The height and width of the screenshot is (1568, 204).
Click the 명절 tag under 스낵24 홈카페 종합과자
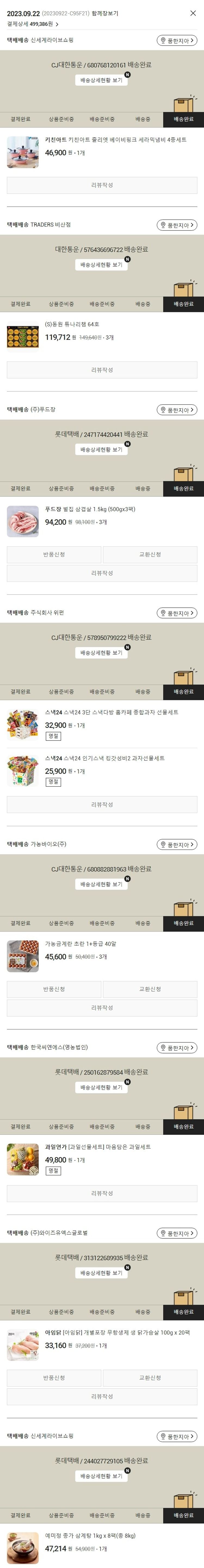[54, 736]
